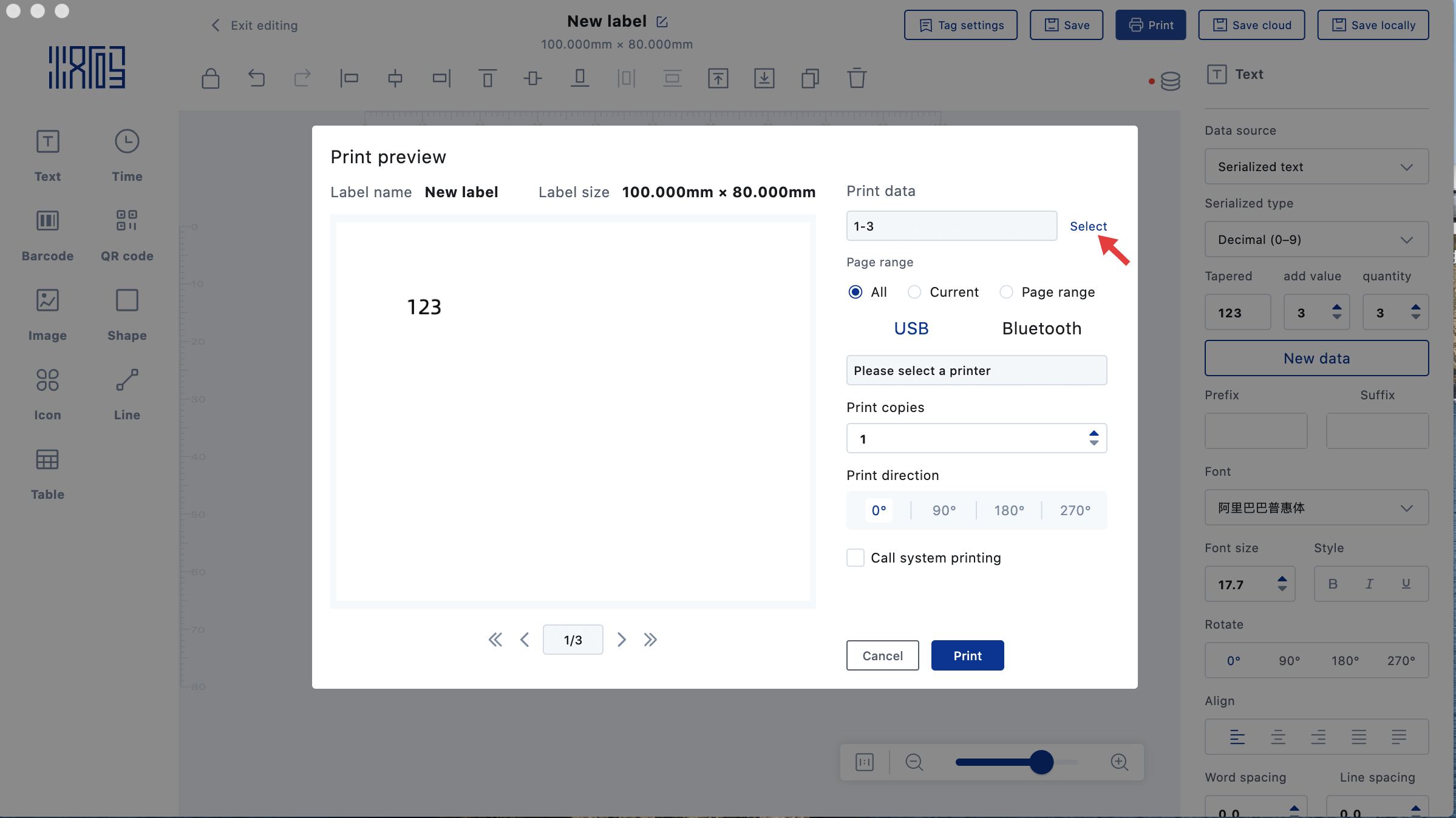This screenshot has width=1456, height=818.
Task: Click the undo arrow icon
Action: [256, 78]
